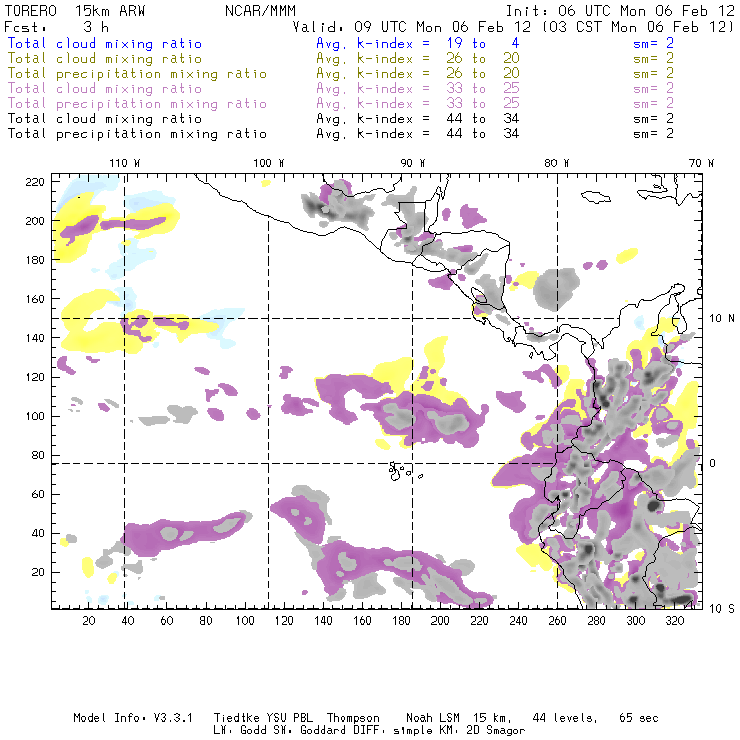This screenshot has width=740, height=740.
Task: Click the '80 W' longitude label
Action: (556, 163)
